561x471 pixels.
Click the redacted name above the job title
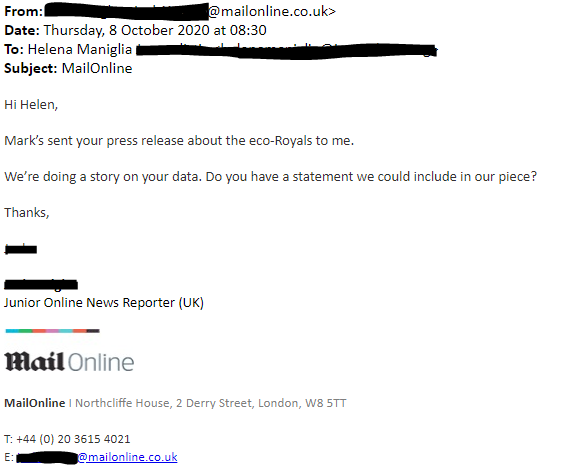point(41,285)
